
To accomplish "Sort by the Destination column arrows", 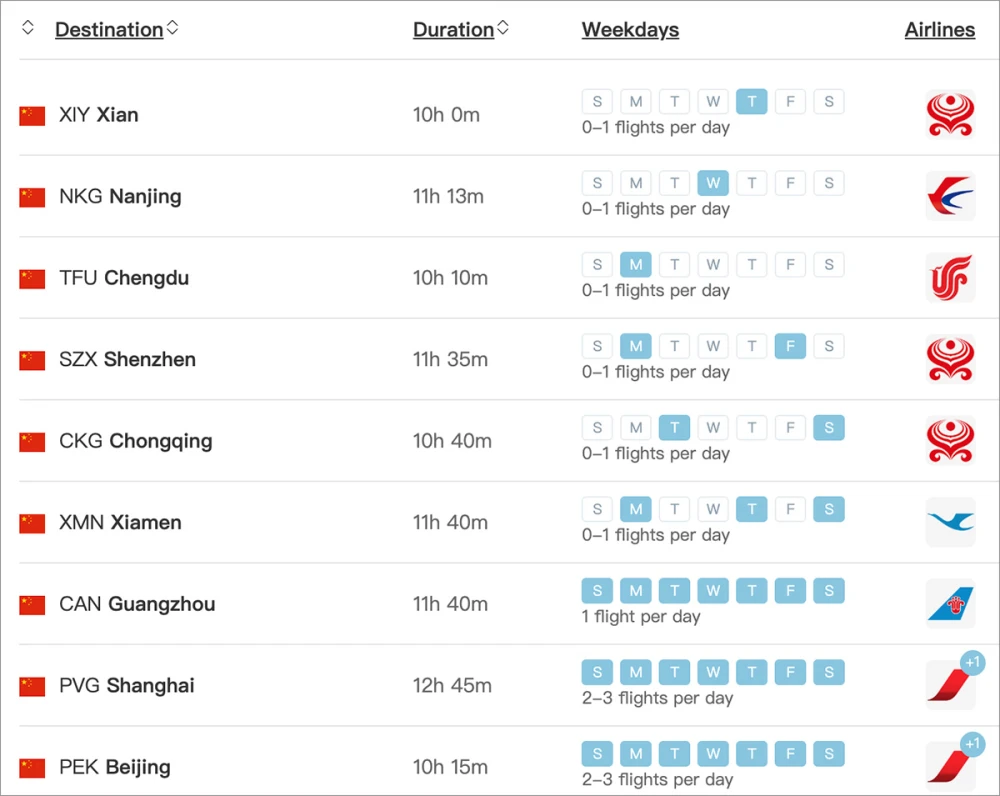I will (173, 28).
